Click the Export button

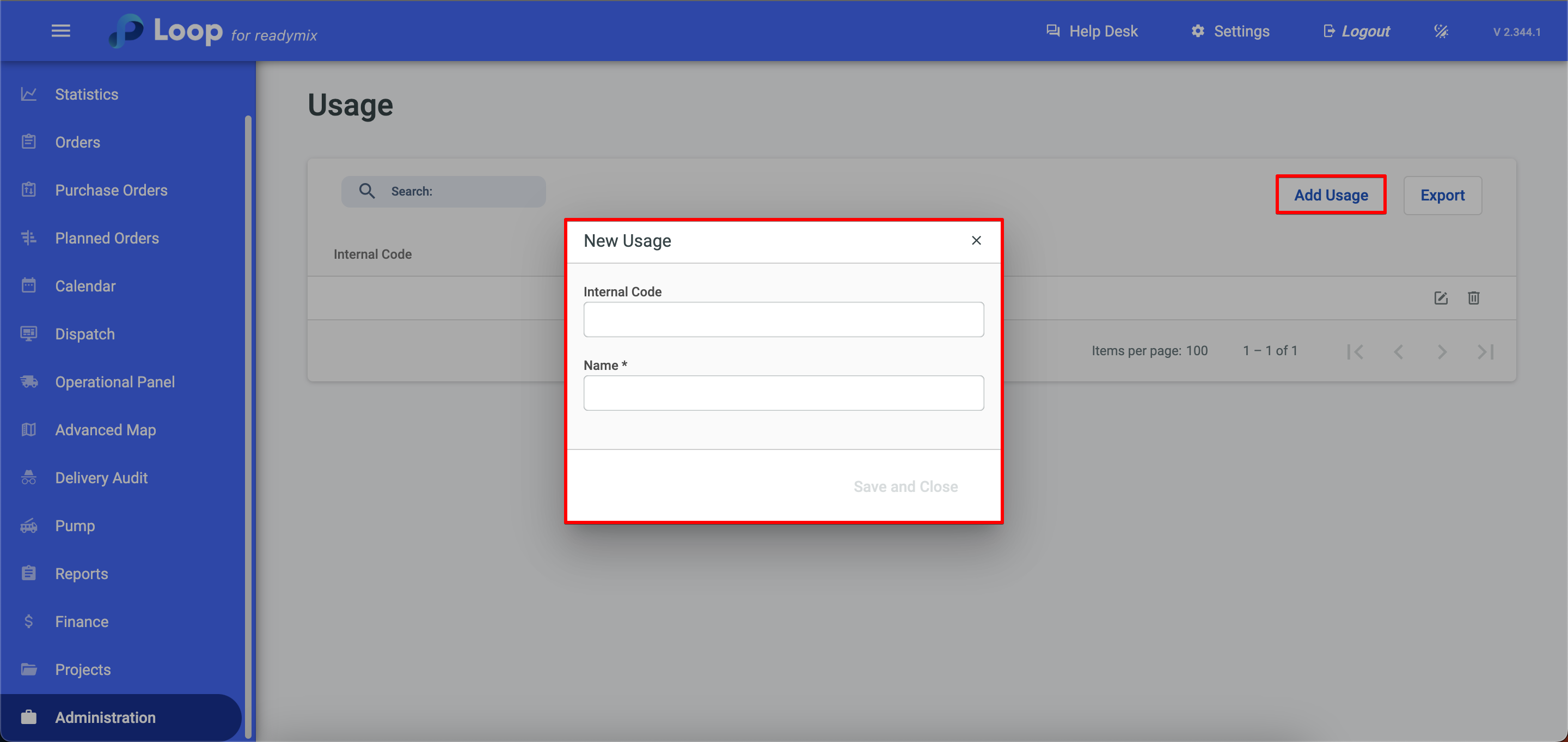pyautogui.click(x=1442, y=196)
